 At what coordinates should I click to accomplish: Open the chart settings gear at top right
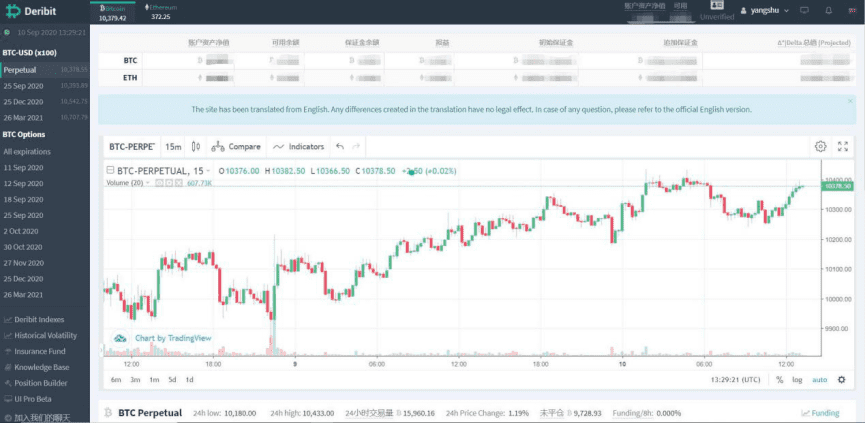[x=820, y=146]
